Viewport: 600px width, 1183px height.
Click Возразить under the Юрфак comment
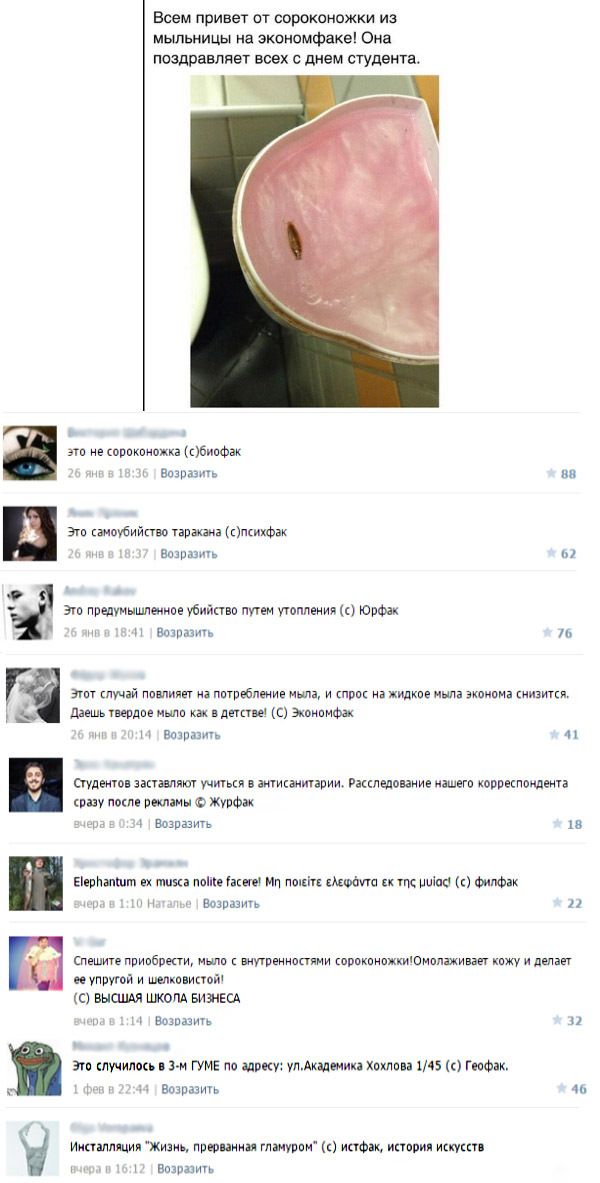tap(185, 633)
